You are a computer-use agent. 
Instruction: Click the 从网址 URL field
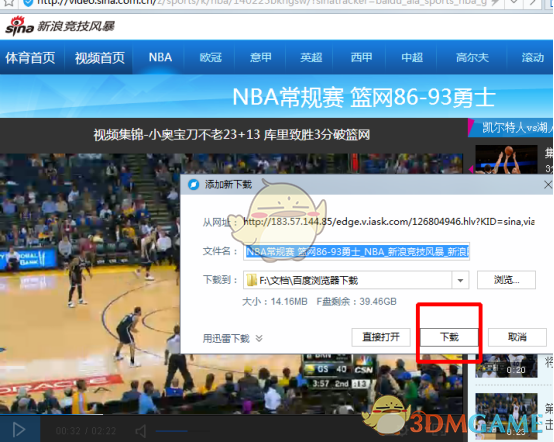click(389, 222)
